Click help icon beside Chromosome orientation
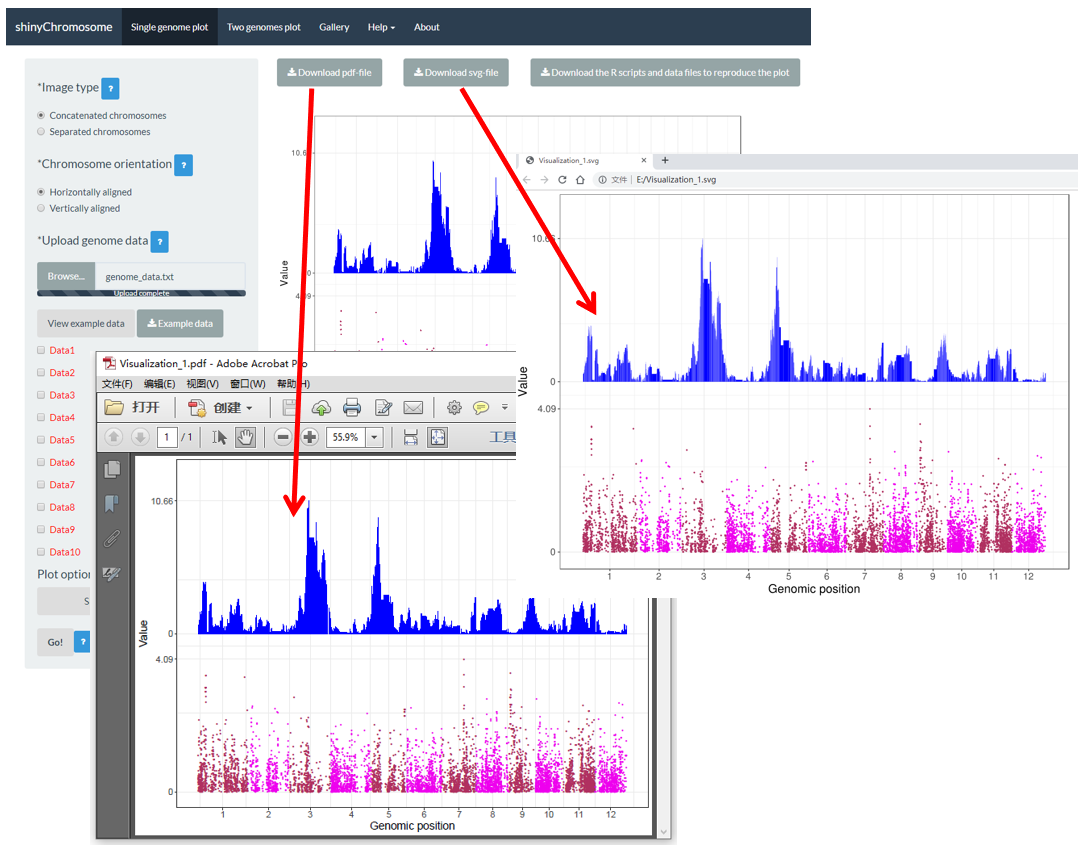 (184, 165)
